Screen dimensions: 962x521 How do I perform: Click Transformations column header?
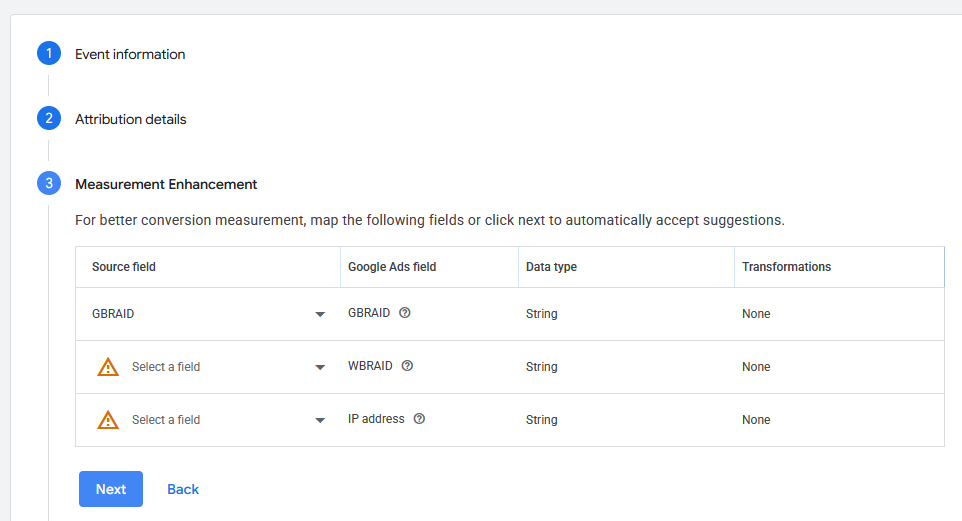[x=787, y=267]
